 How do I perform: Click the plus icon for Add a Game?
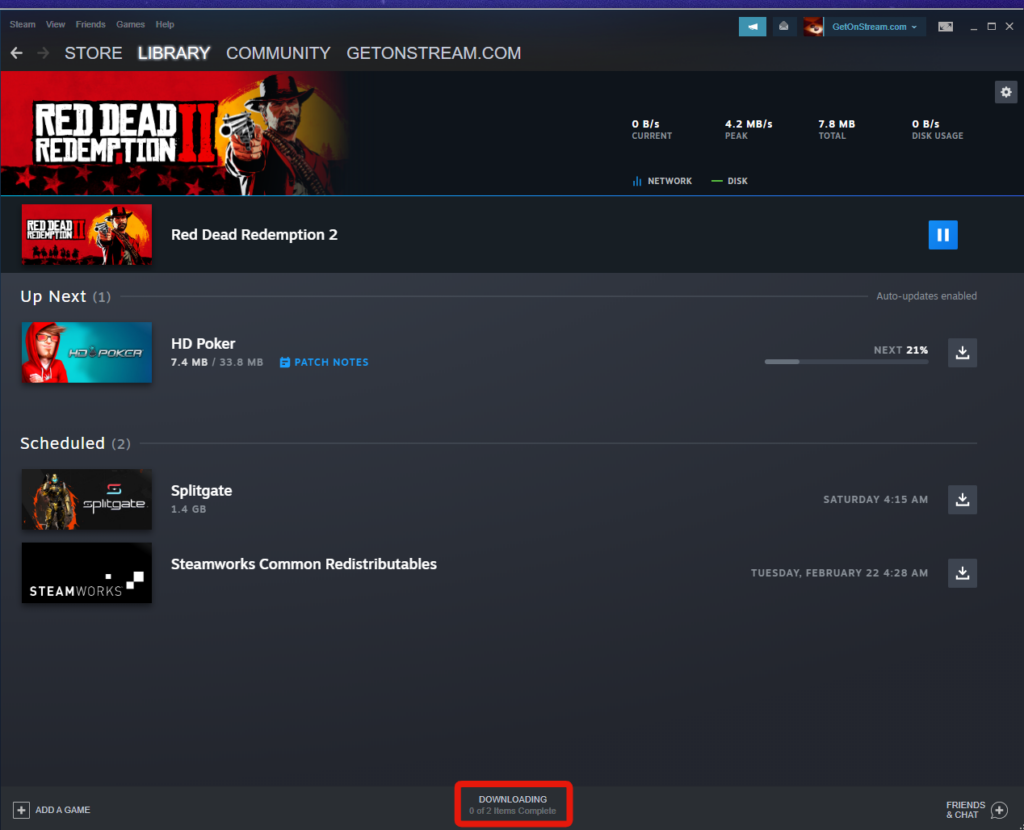(21, 810)
